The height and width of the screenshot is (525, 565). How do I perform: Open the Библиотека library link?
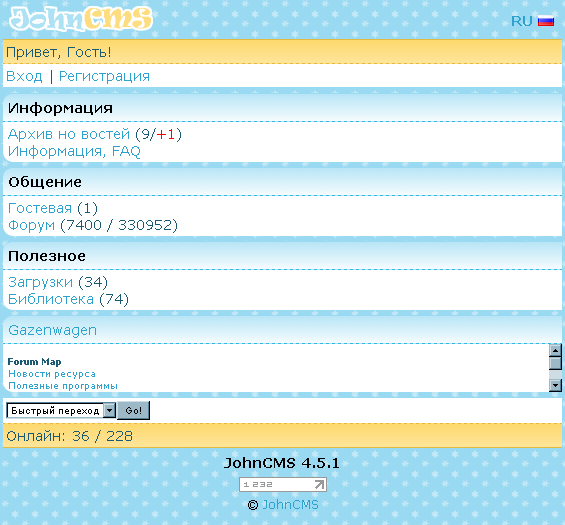(x=51, y=299)
